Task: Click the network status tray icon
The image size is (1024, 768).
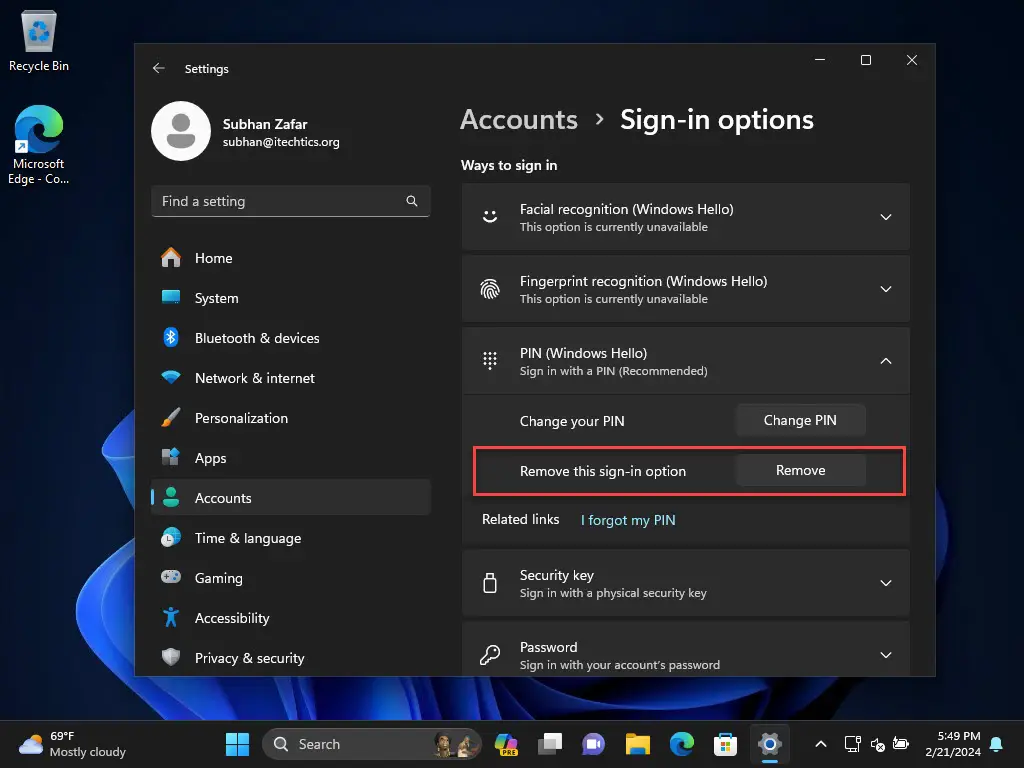Action: click(x=852, y=744)
